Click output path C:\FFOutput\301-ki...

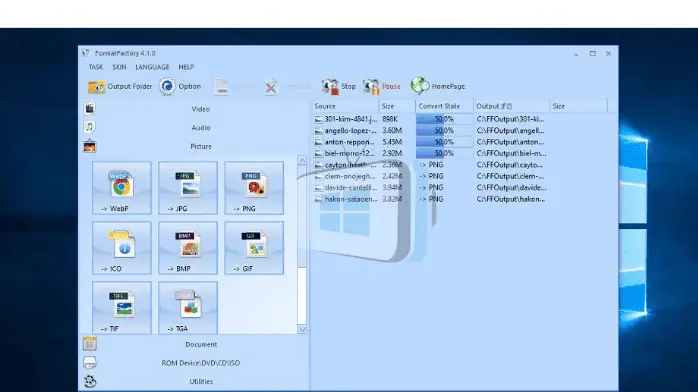[510, 119]
